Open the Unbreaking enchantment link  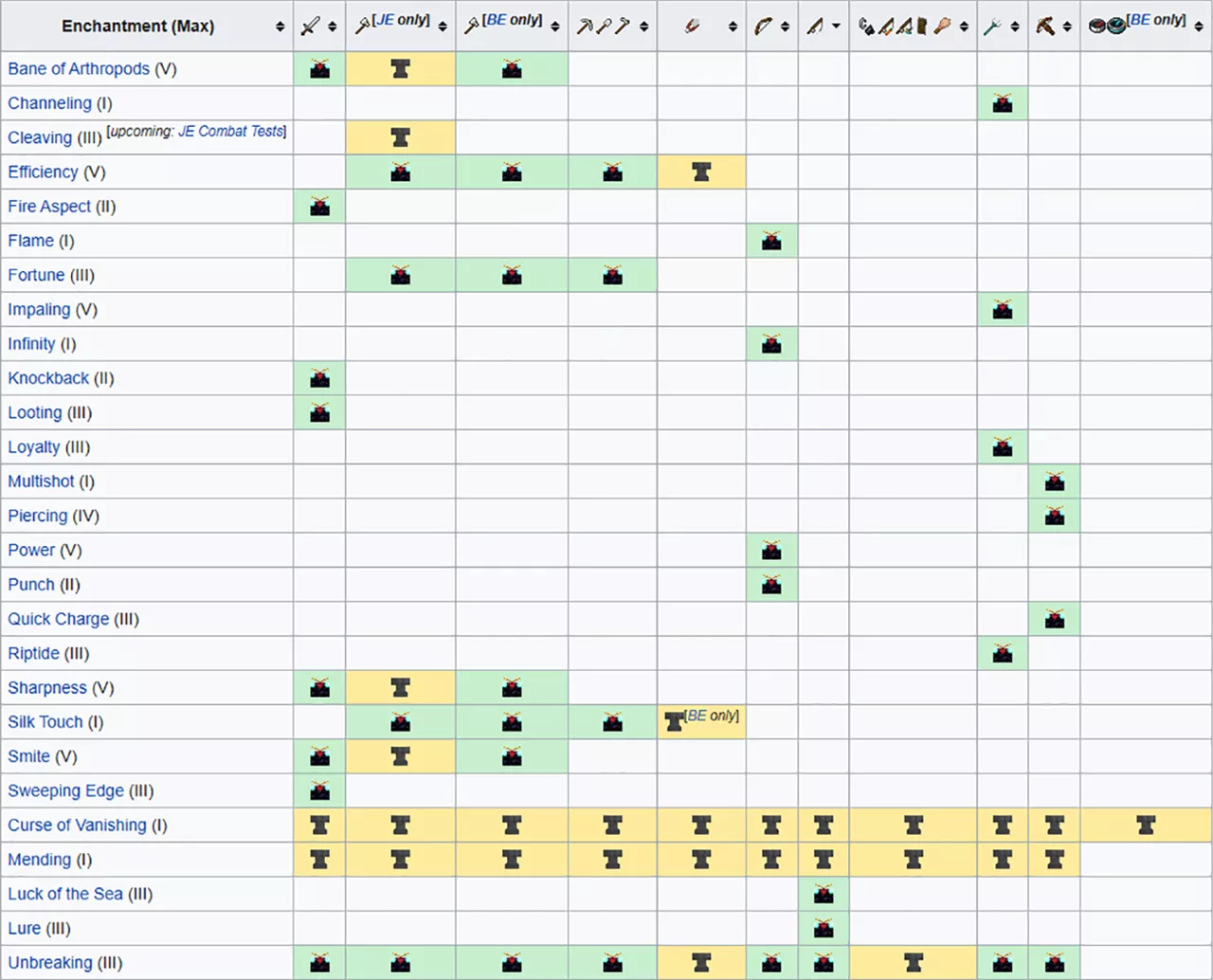coord(50,963)
